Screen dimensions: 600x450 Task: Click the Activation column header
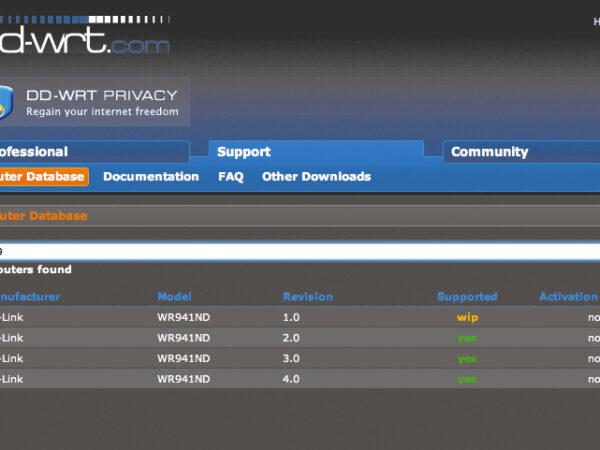tap(568, 297)
